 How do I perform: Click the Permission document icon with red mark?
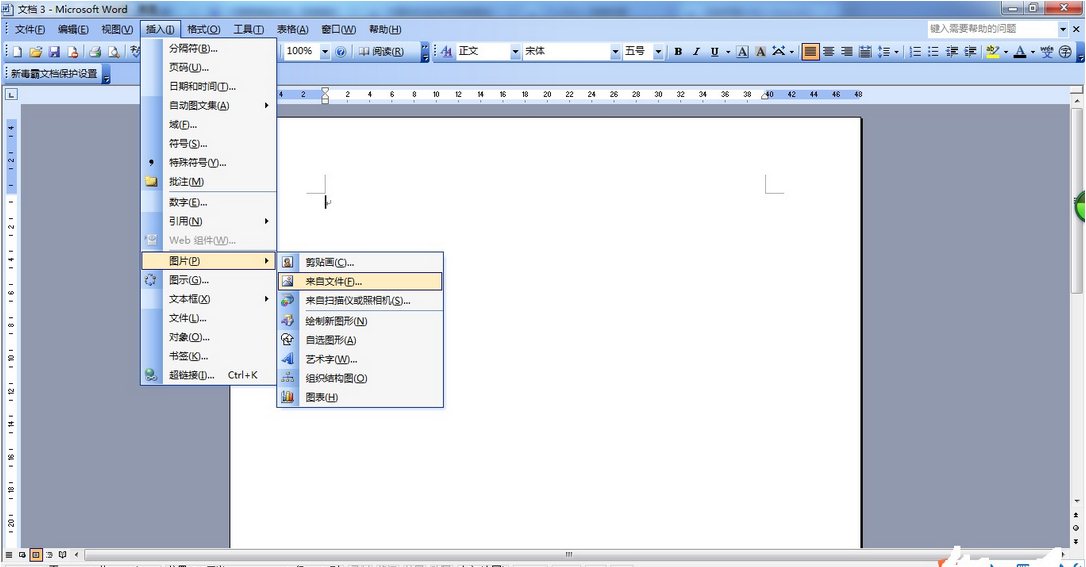click(x=73, y=52)
